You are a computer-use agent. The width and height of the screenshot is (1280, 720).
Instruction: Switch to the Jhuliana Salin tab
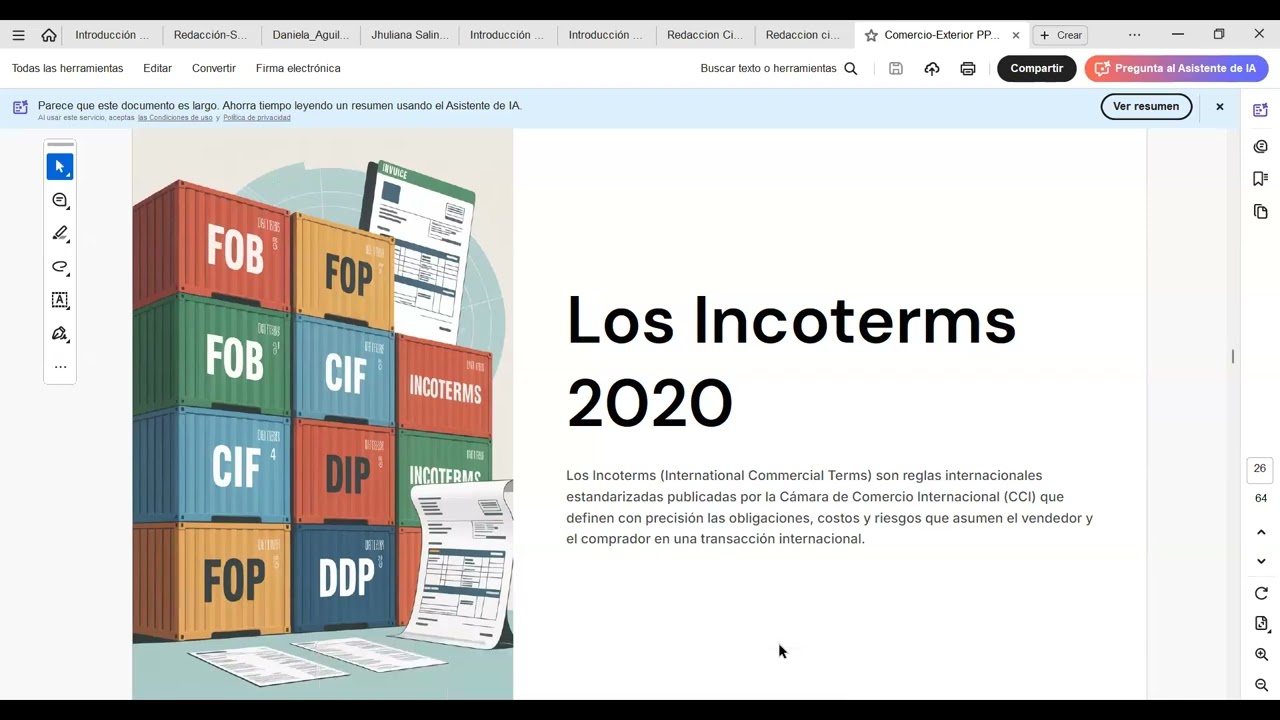[x=409, y=35]
